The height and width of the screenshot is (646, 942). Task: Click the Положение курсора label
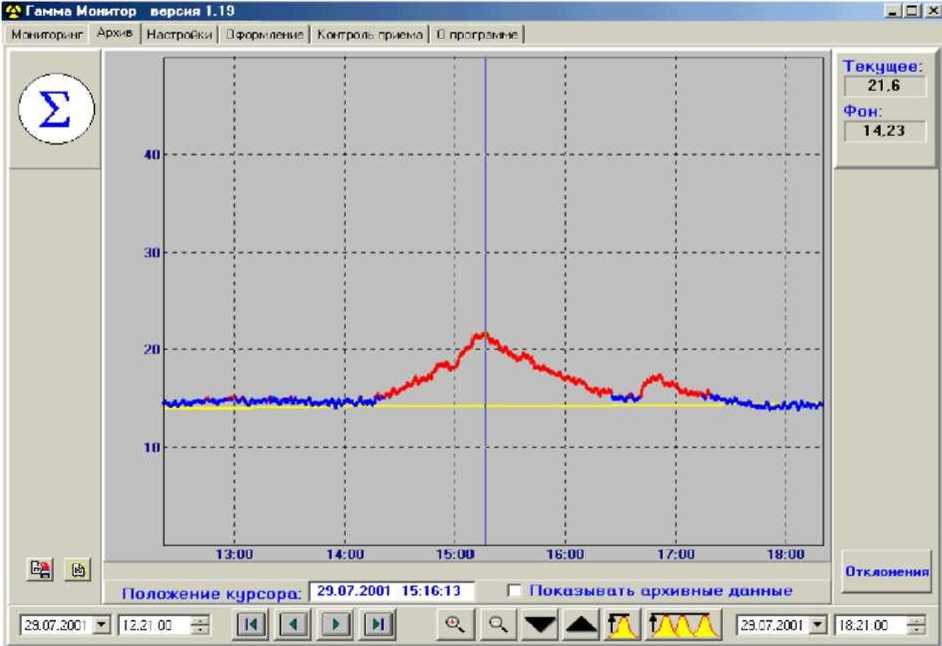(x=211, y=593)
